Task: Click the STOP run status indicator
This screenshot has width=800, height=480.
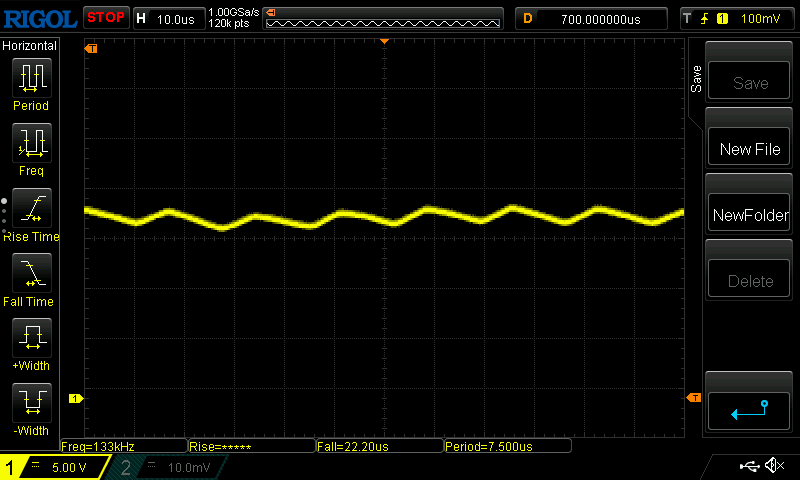Action: [x=106, y=18]
